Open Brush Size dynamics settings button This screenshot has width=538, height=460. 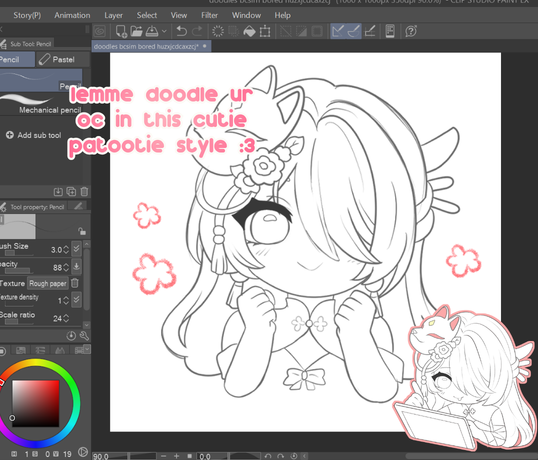click(x=77, y=248)
